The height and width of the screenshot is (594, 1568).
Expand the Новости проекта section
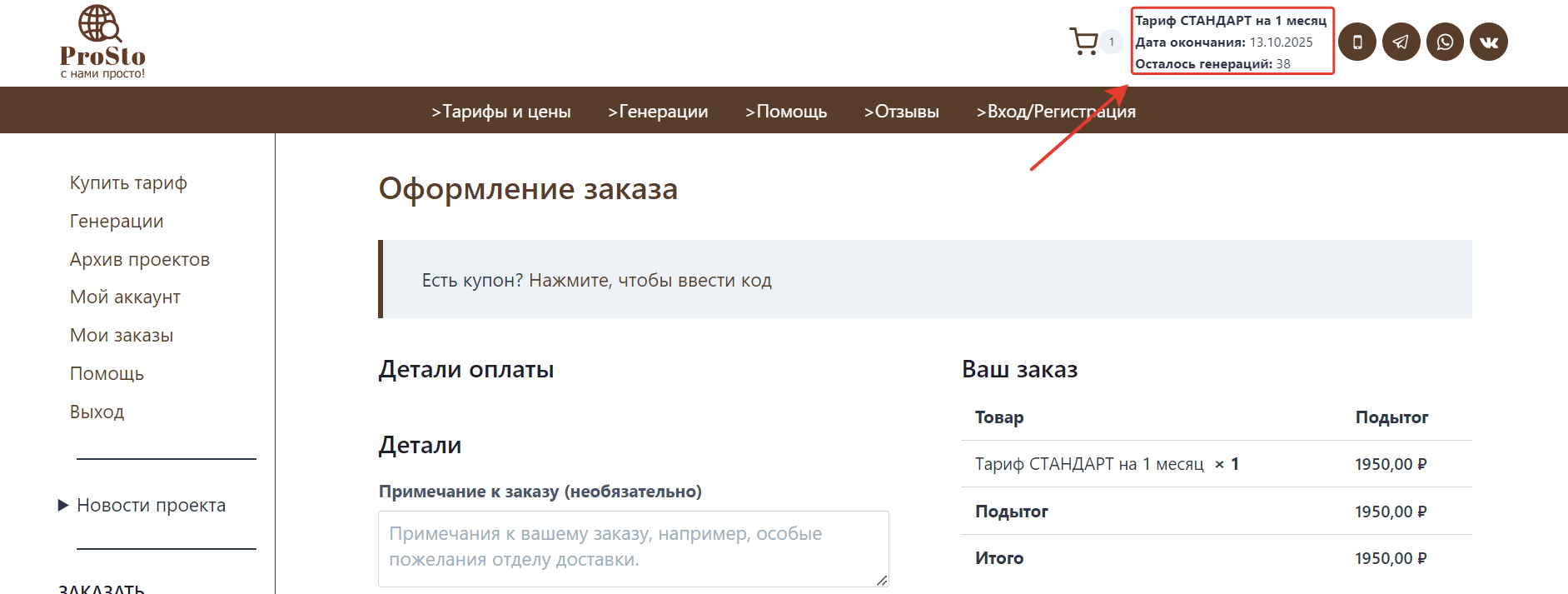[142, 505]
